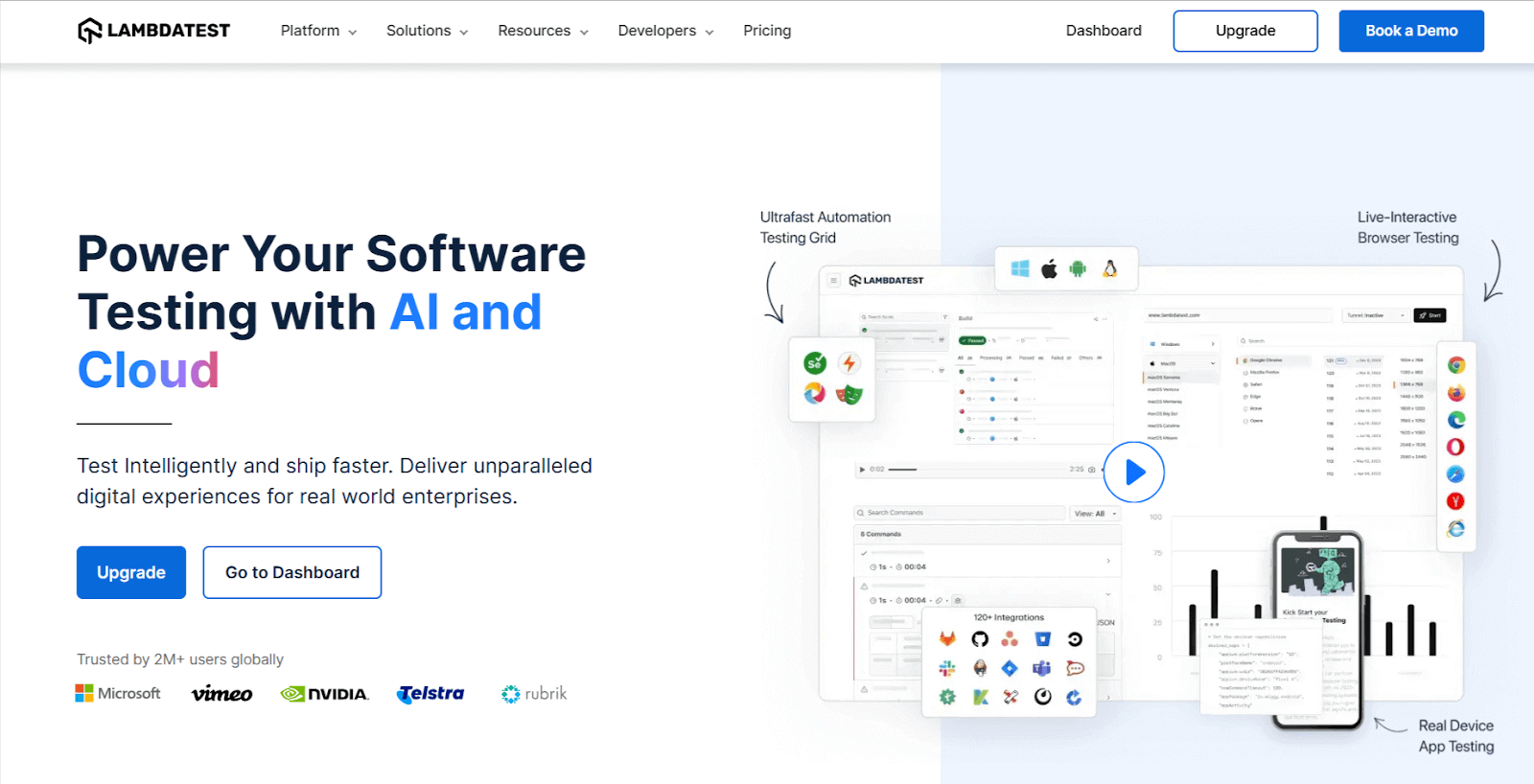Click the Linux penguin icon
This screenshot has width=1534, height=784.
(1109, 269)
